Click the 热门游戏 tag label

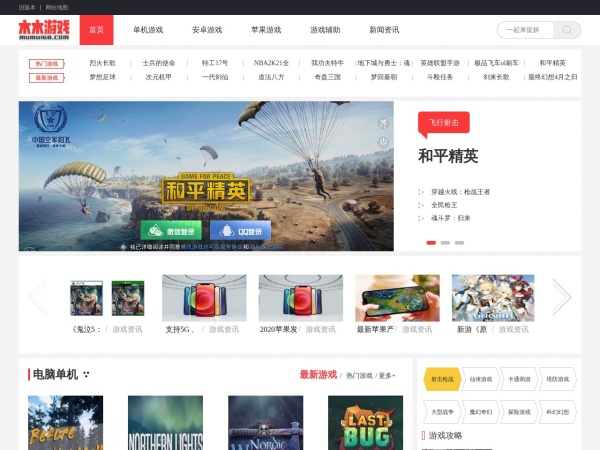point(47,64)
